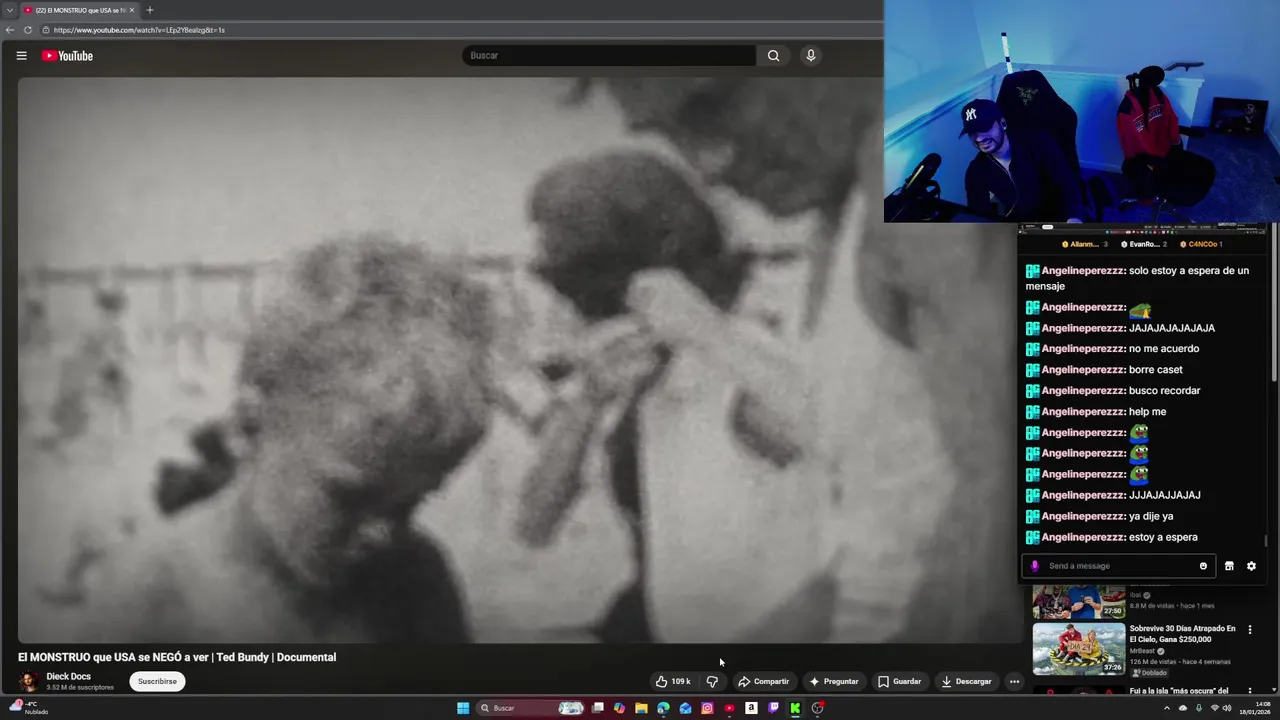
Task: Open a new browser tab with plus
Action: [x=150, y=10]
